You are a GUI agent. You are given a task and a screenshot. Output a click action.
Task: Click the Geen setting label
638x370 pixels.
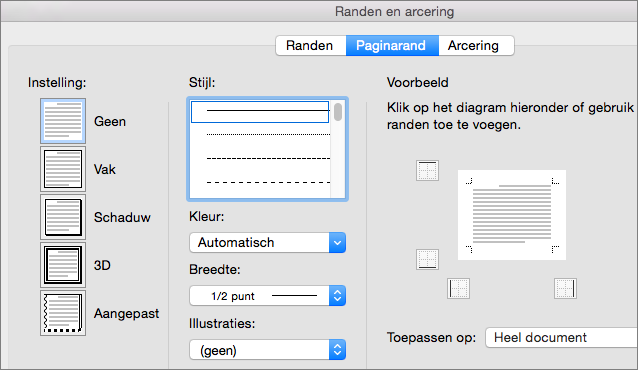pos(110,121)
